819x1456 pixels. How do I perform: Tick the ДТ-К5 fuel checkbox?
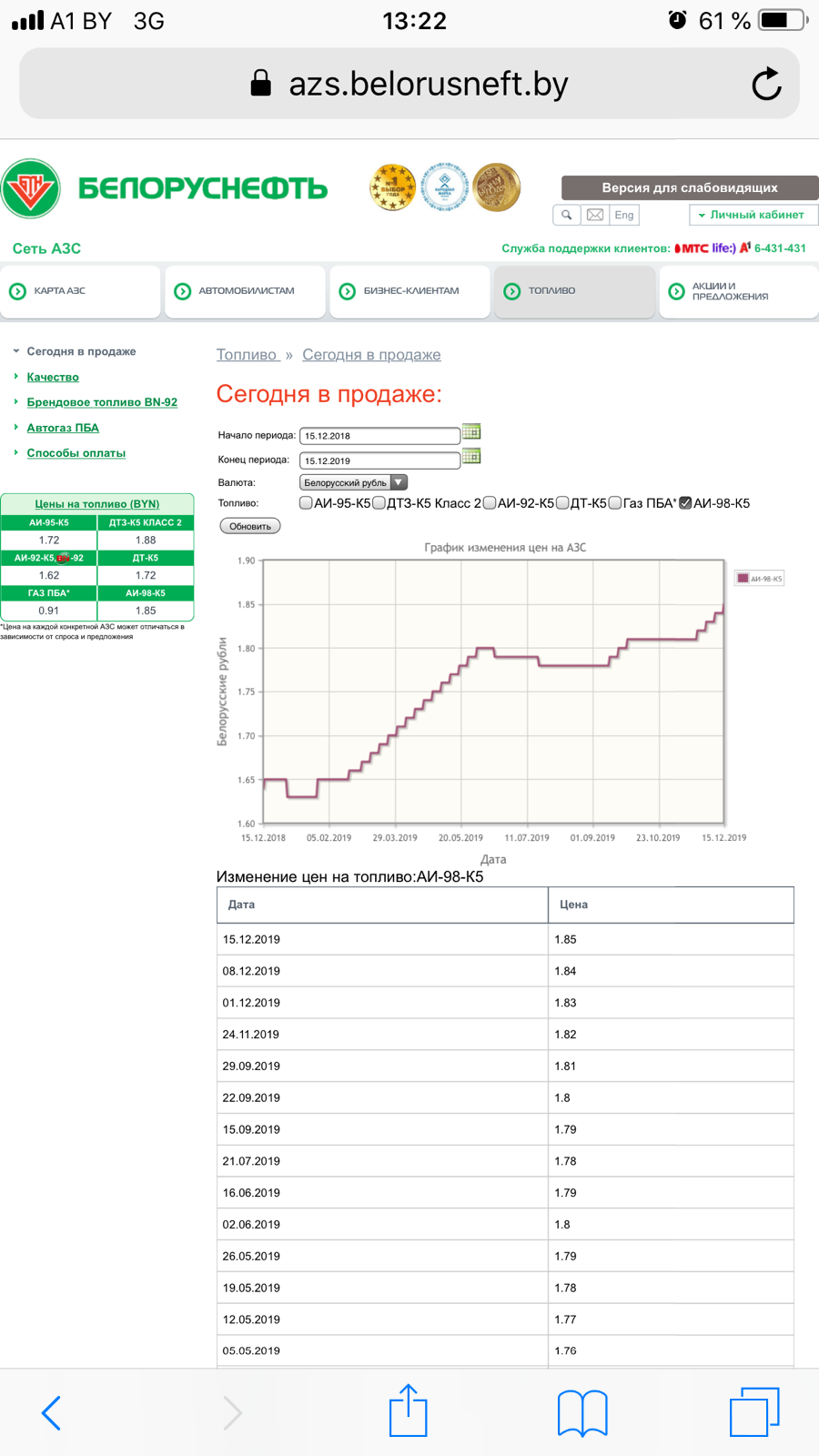pyautogui.click(x=562, y=502)
